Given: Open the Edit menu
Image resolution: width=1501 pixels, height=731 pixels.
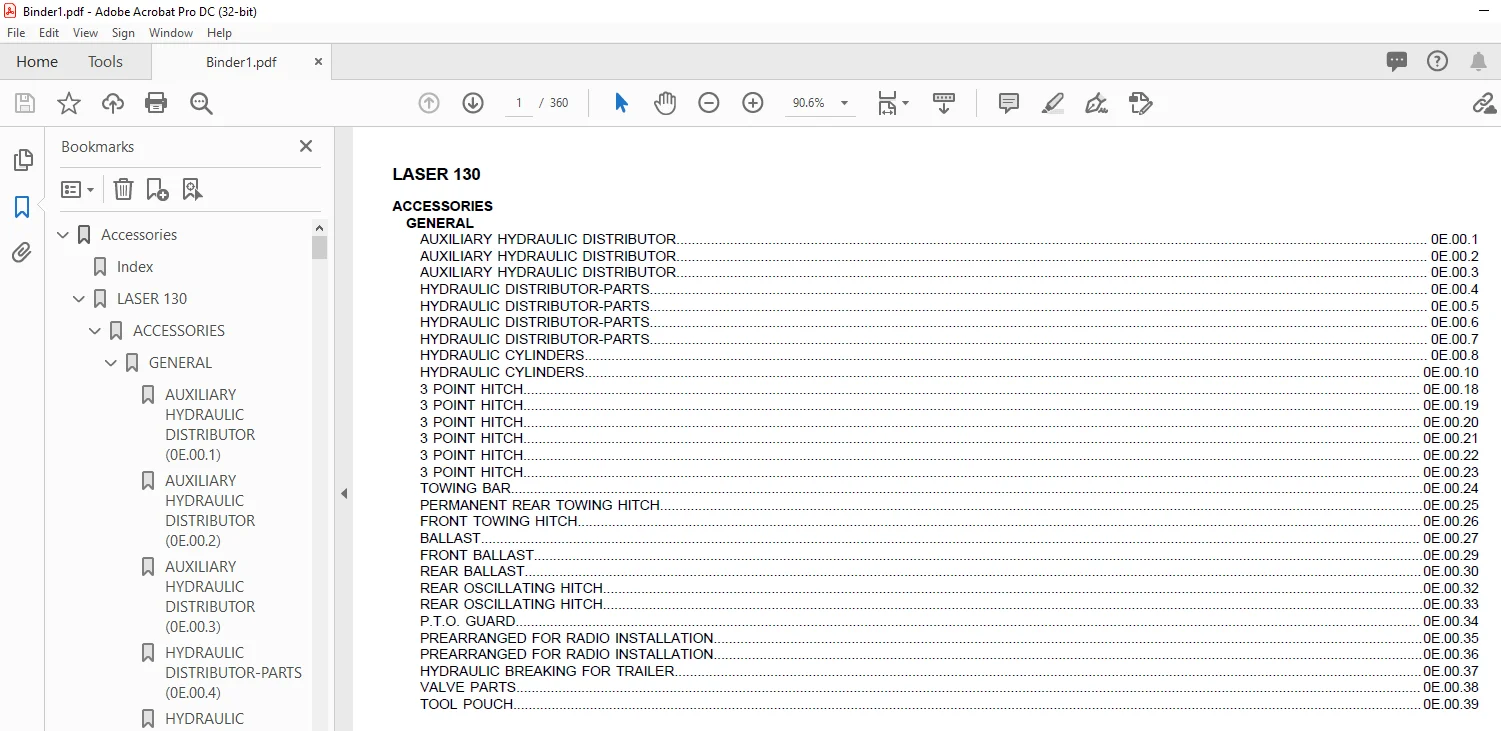Looking at the screenshot, I should 49,33.
